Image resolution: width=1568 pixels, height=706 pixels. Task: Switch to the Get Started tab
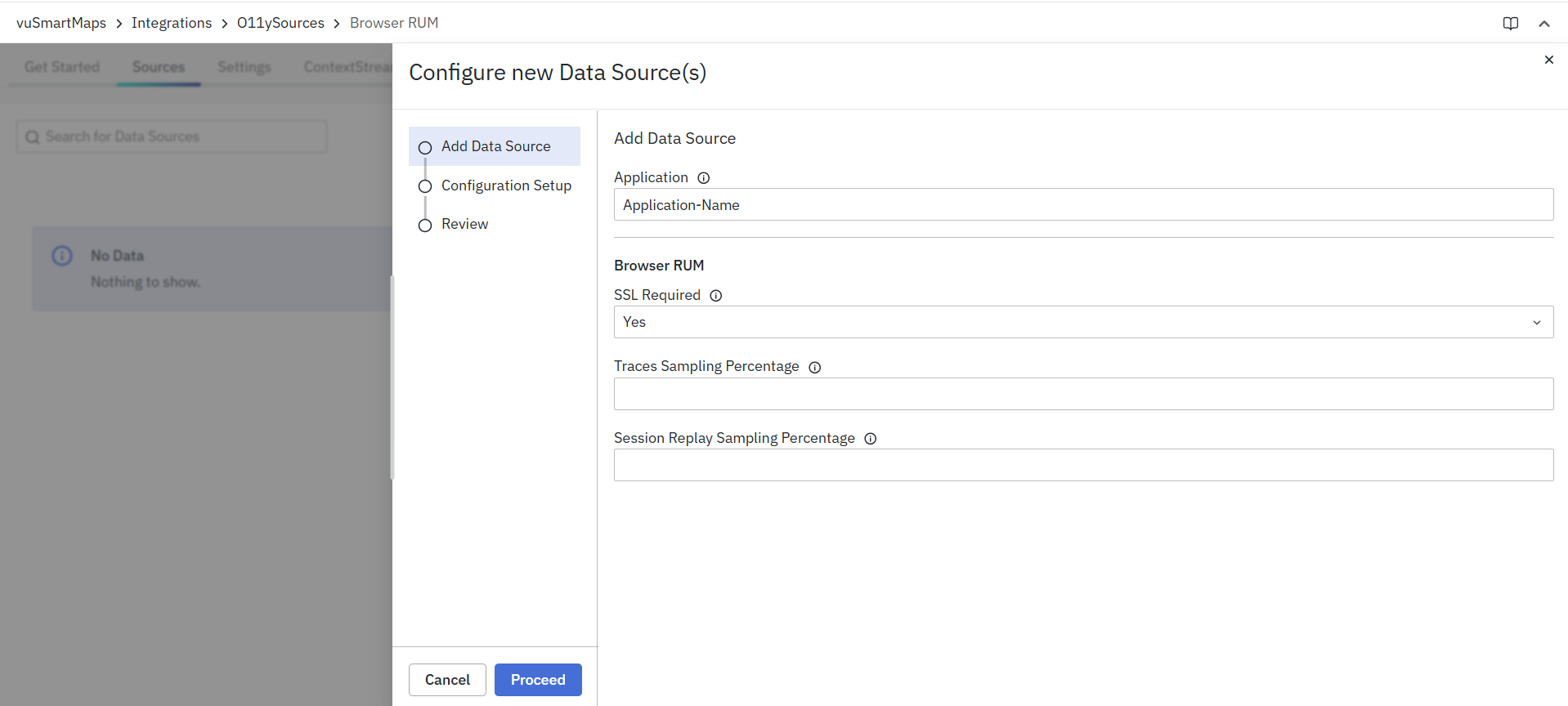click(x=62, y=67)
